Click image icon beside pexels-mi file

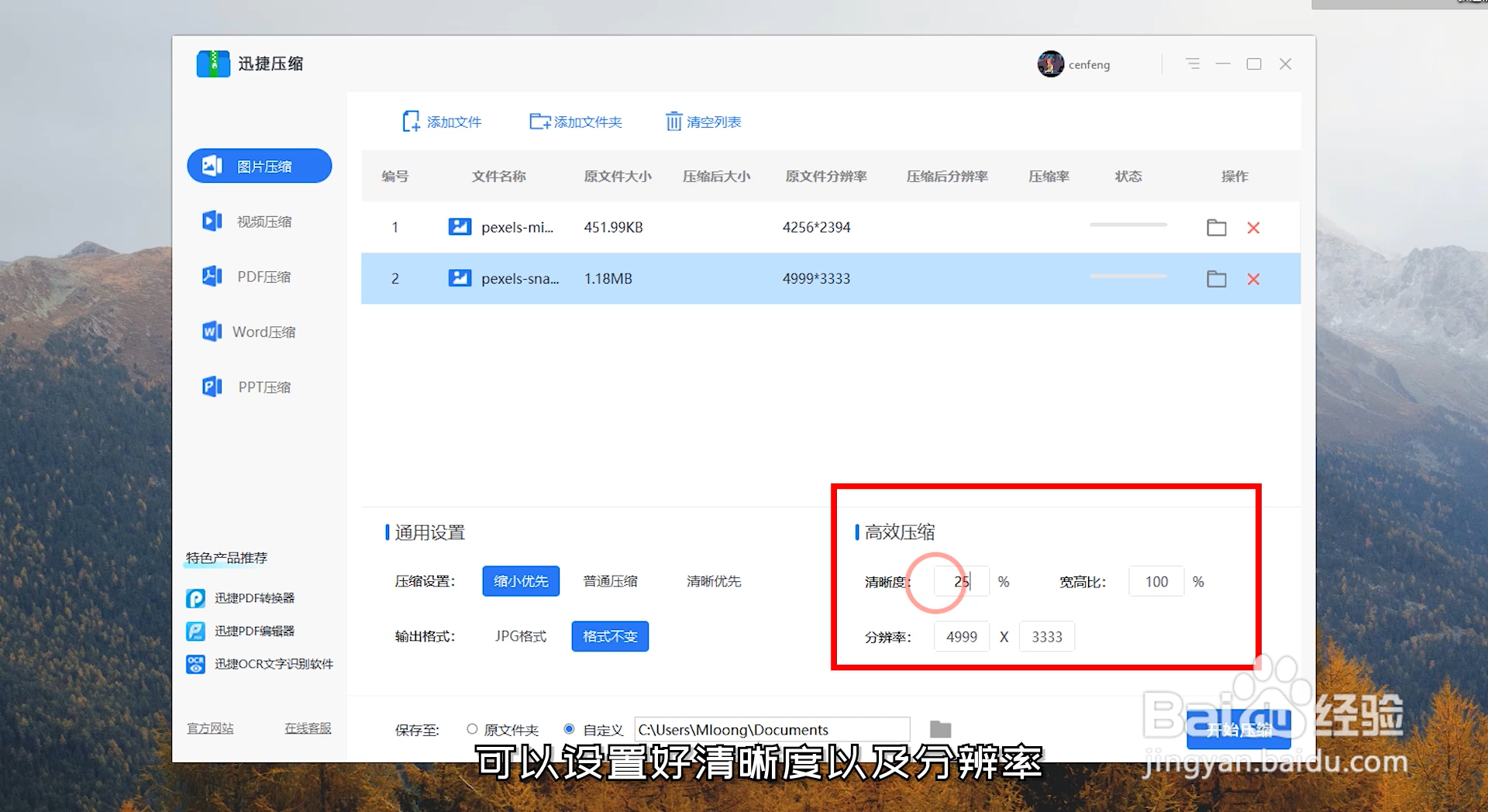click(x=460, y=227)
